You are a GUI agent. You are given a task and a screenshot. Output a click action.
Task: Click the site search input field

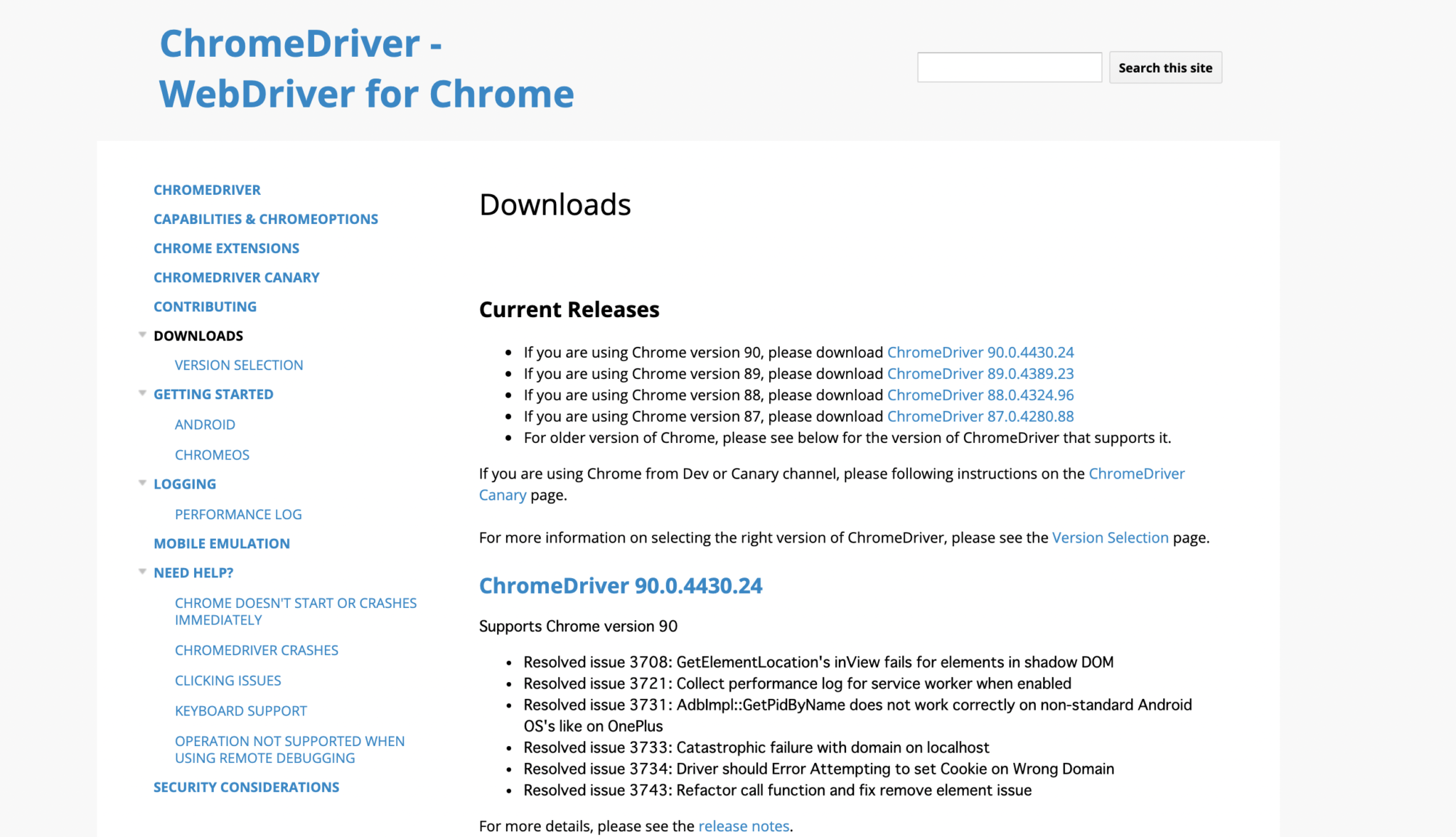(1009, 66)
